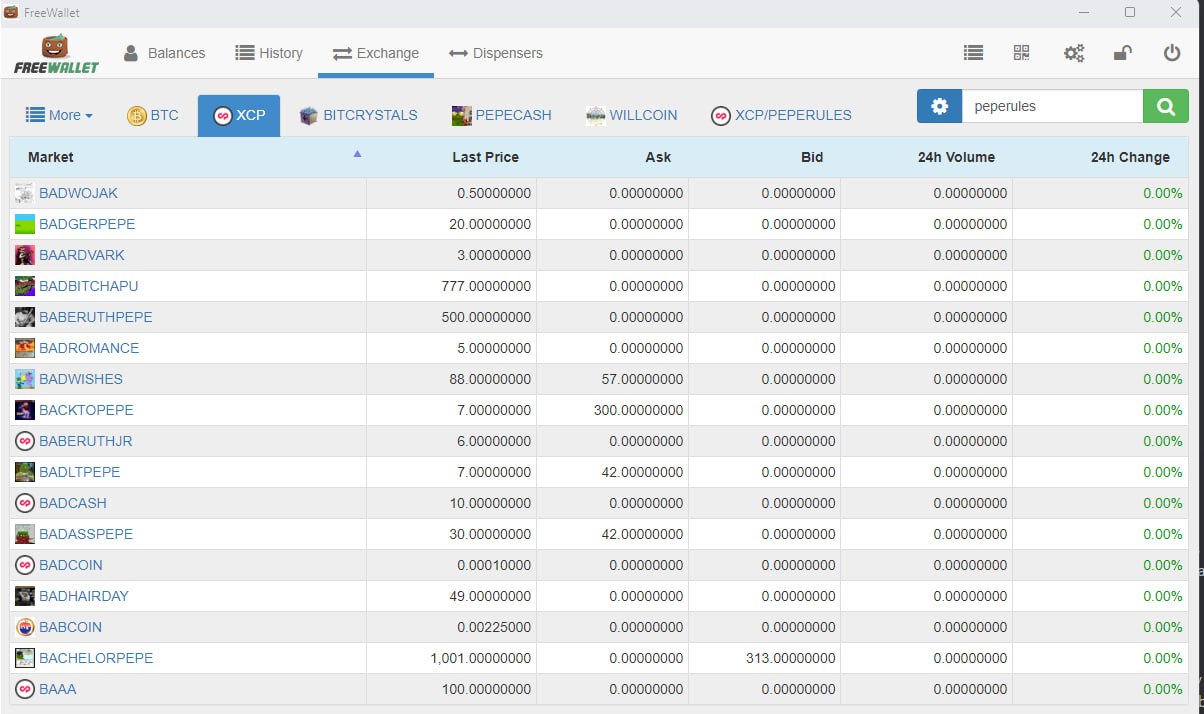The image size is (1204, 714).
Task: Click the last price 49.00000000
Action: (490, 596)
